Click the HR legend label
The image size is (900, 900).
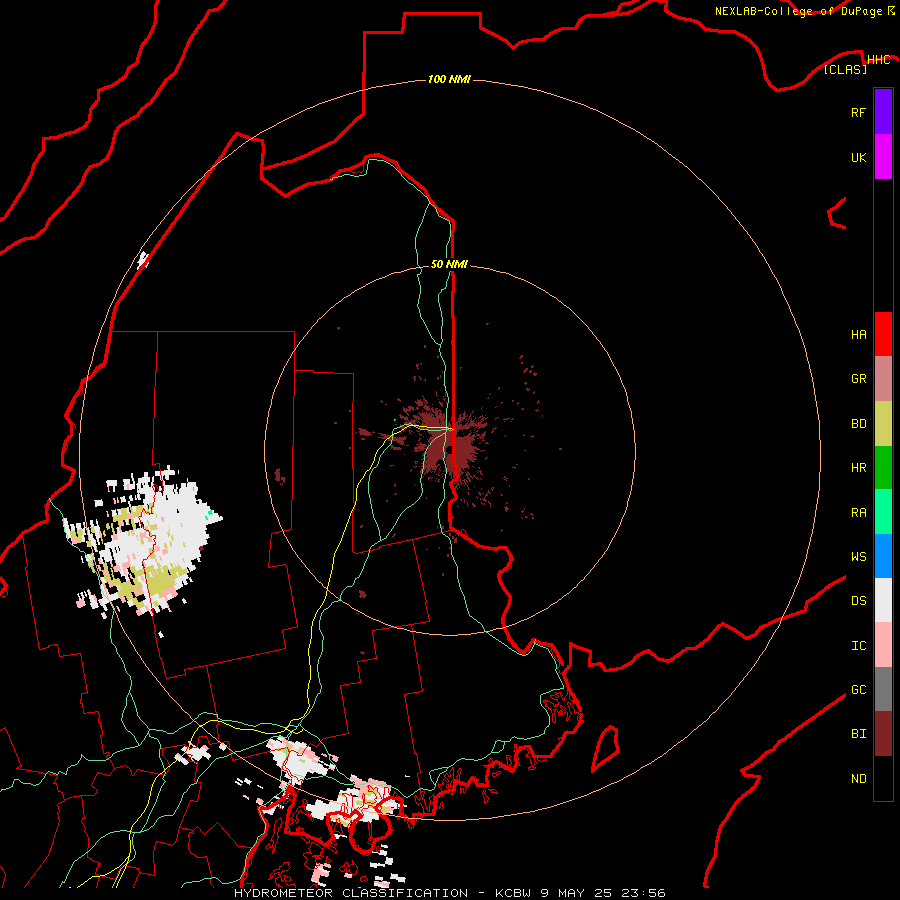pyautogui.click(x=858, y=468)
